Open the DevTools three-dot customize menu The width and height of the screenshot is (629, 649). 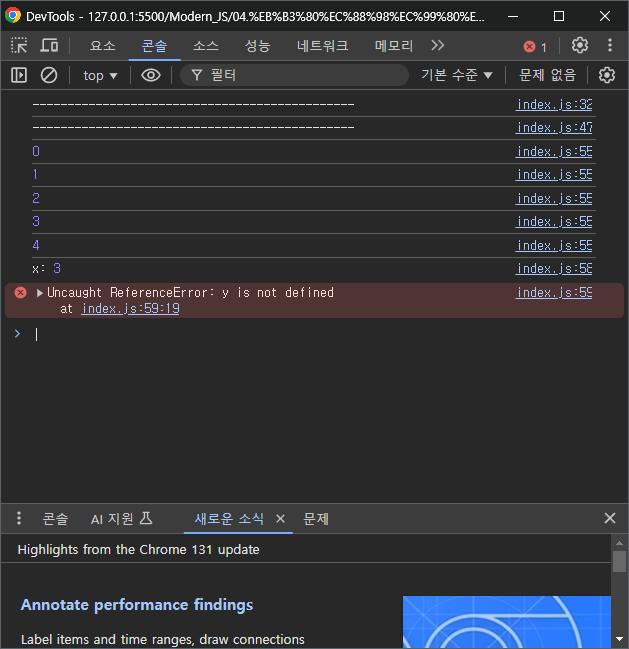pos(610,45)
